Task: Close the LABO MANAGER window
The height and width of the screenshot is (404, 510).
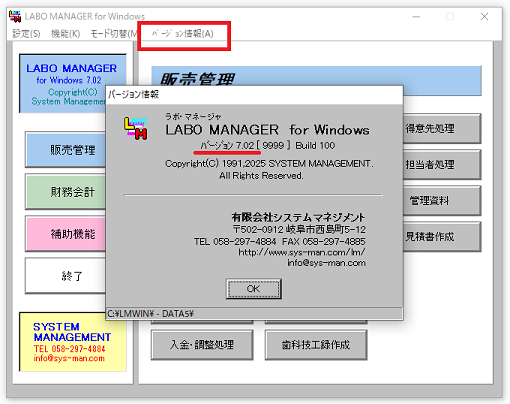Action: pyautogui.click(x=484, y=17)
